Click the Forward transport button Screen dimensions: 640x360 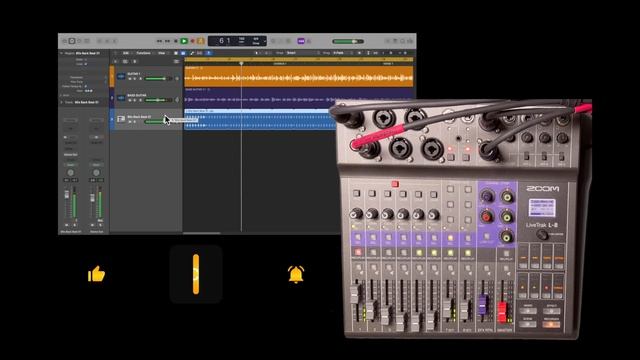point(167,41)
